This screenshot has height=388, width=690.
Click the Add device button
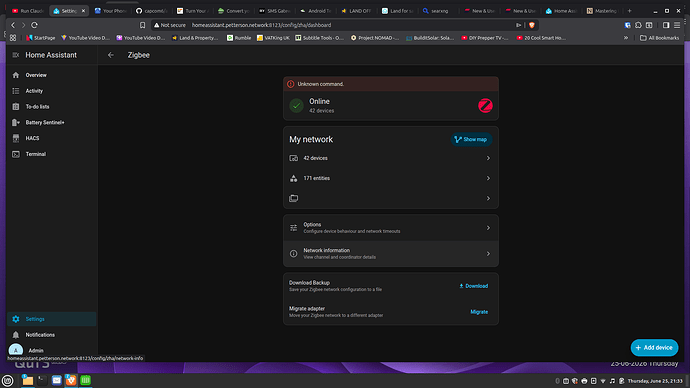654,348
